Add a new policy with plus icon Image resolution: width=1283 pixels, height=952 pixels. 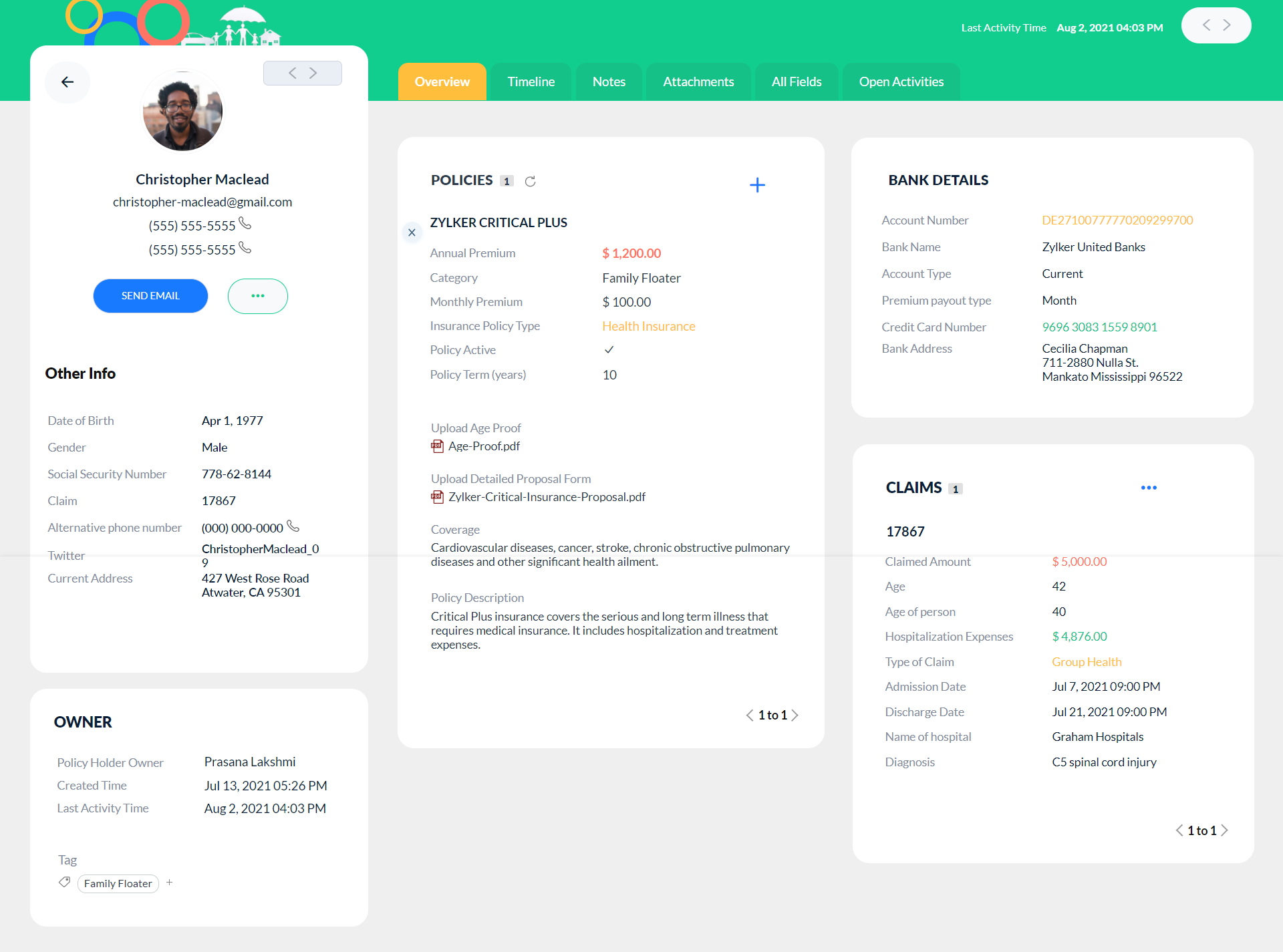click(x=756, y=185)
